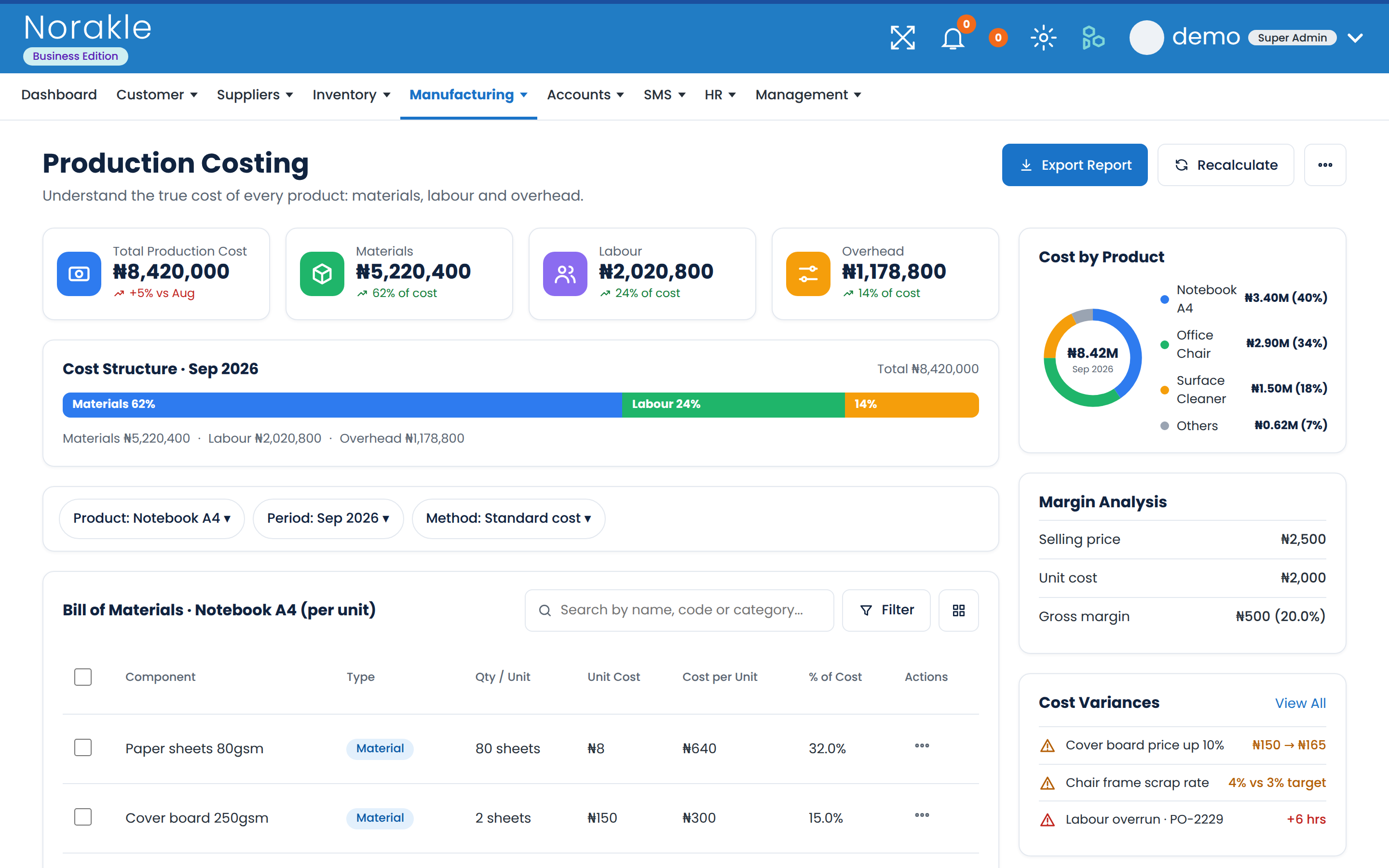This screenshot has height=868, width=1389.
Task: Click the demo user avatar
Action: 1146,38
